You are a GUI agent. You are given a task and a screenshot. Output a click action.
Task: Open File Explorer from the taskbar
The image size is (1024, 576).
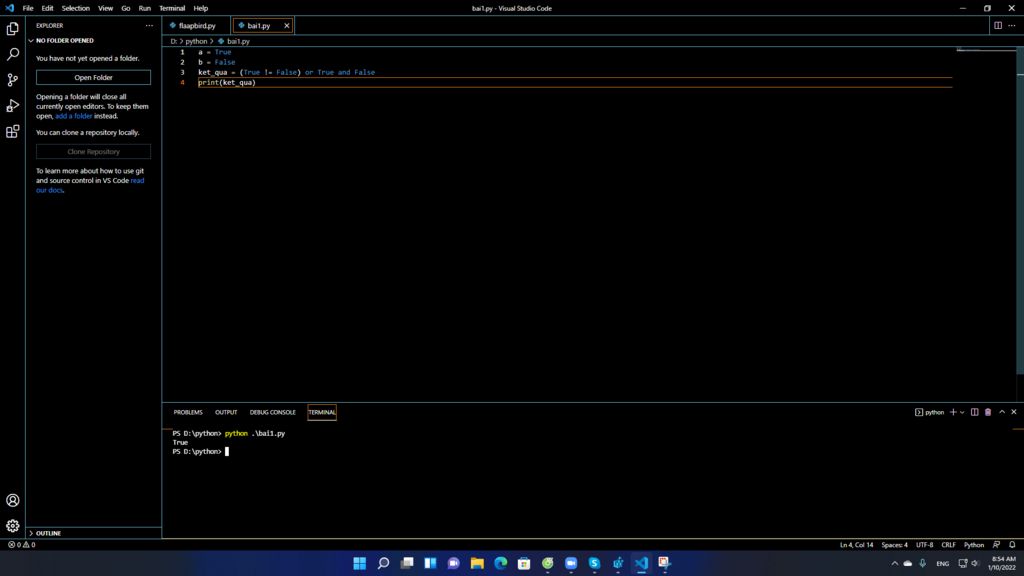(x=477, y=563)
